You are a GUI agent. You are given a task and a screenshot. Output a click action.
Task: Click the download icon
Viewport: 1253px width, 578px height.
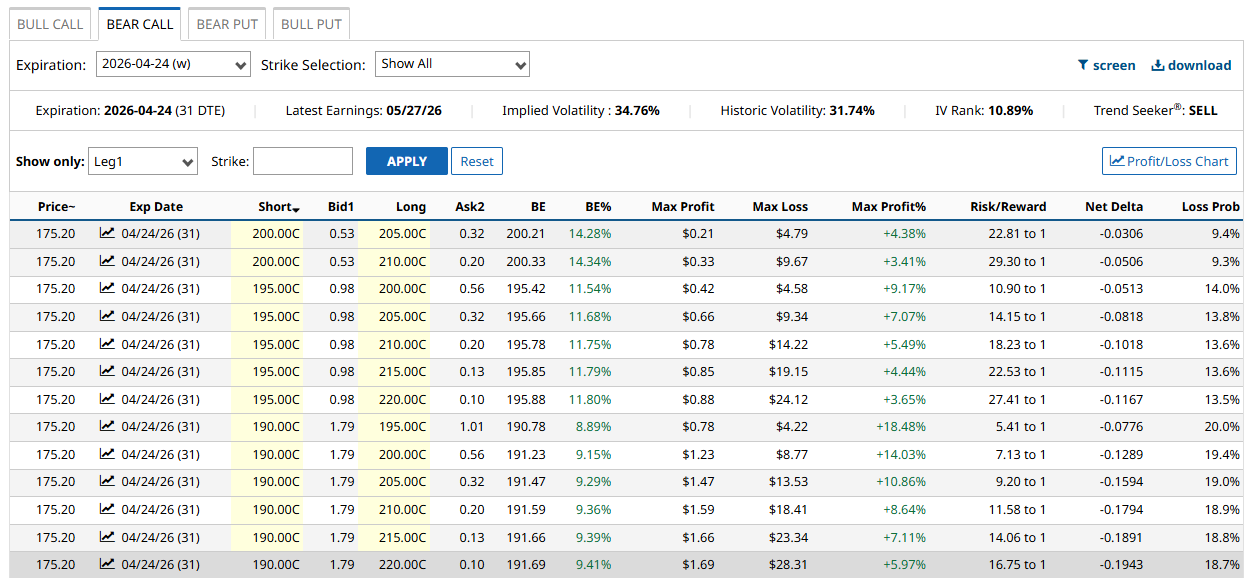[x=1158, y=65]
